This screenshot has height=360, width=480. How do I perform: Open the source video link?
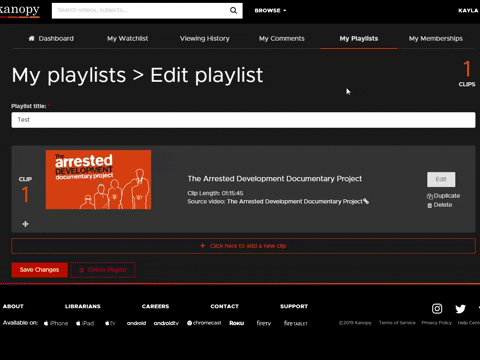click(295, 201)
